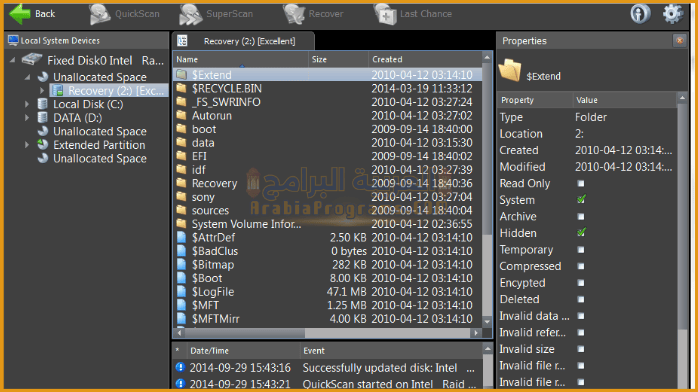Click the EFI folder icon

point(181,156)
